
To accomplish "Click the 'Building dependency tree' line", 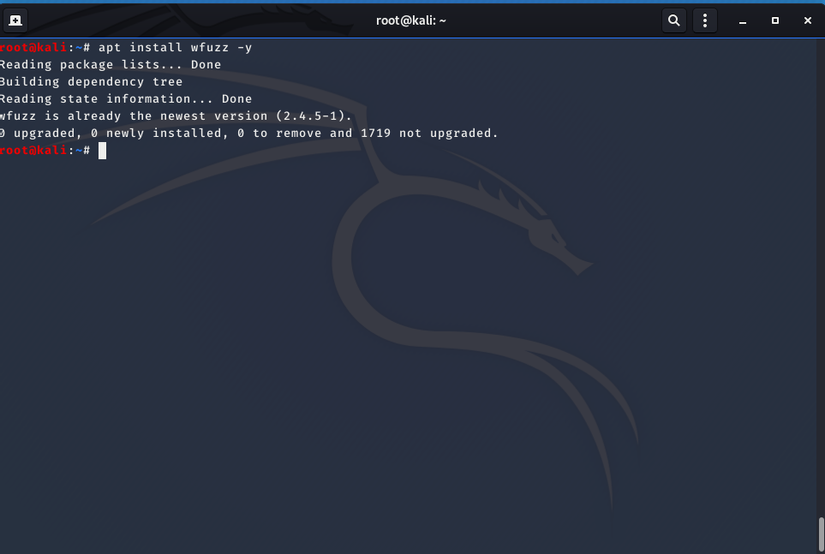I will pos(92,82).
